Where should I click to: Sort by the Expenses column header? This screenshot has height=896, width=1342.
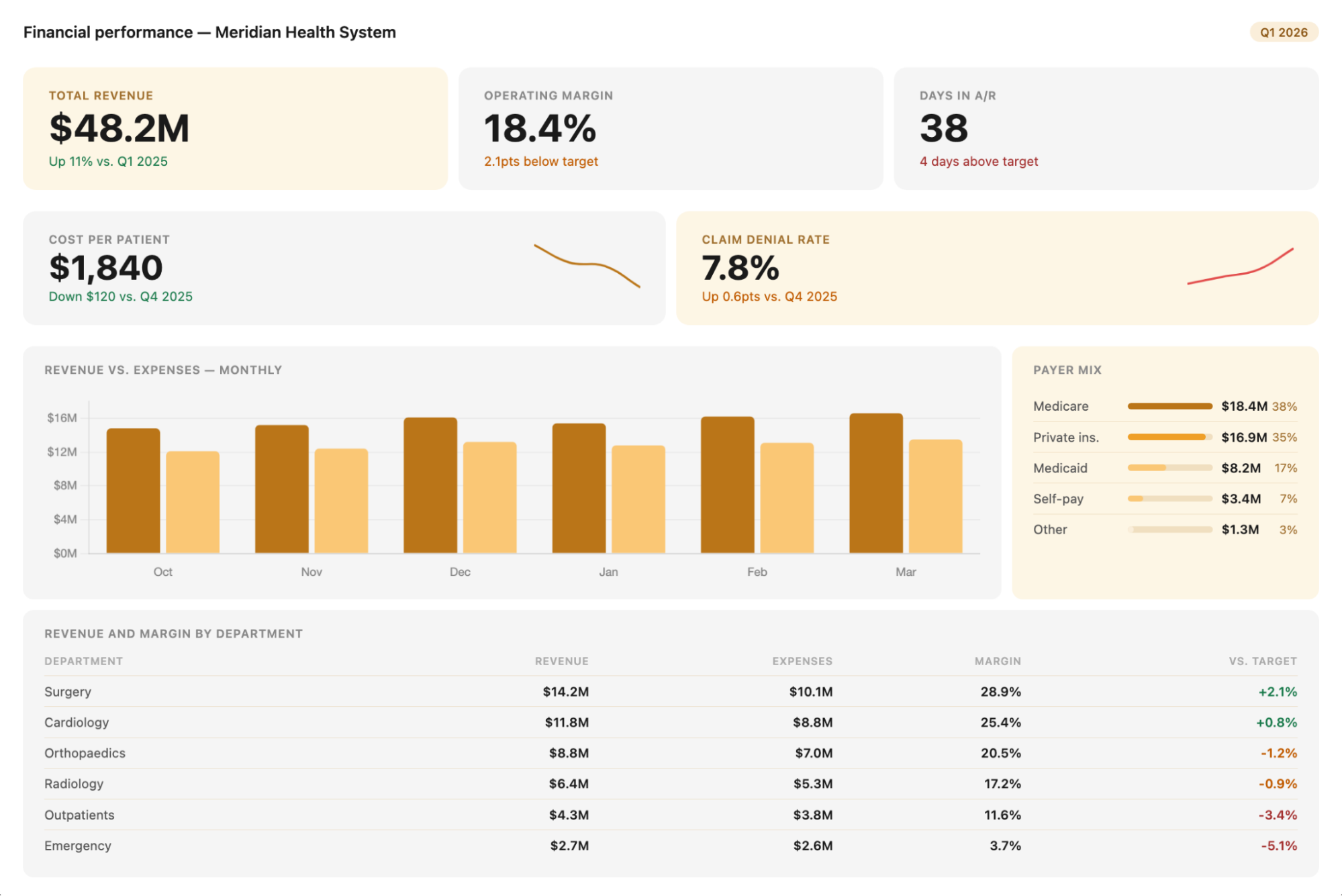[802, 661]
